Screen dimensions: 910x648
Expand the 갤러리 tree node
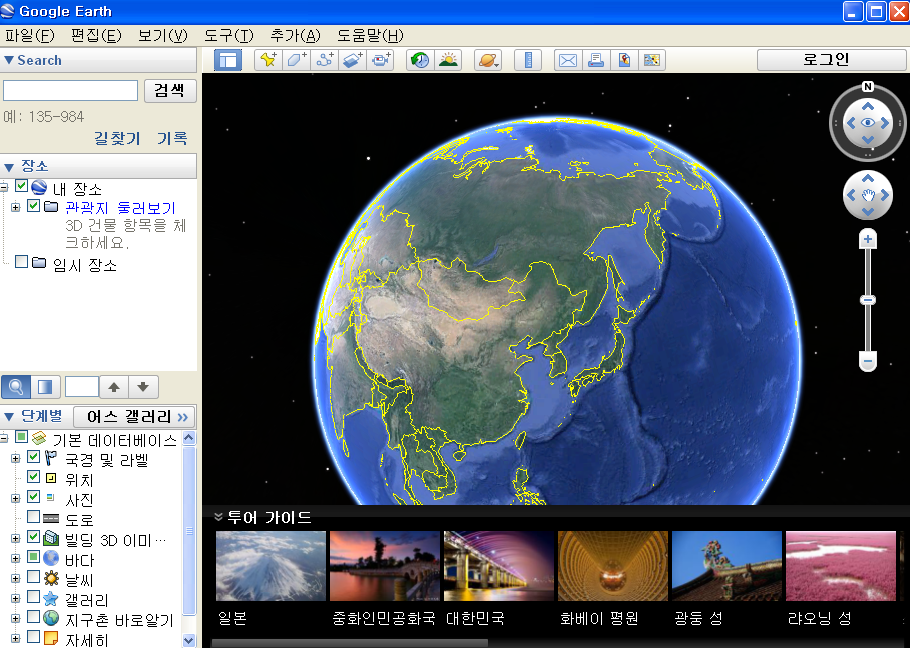tap(16, 599)
